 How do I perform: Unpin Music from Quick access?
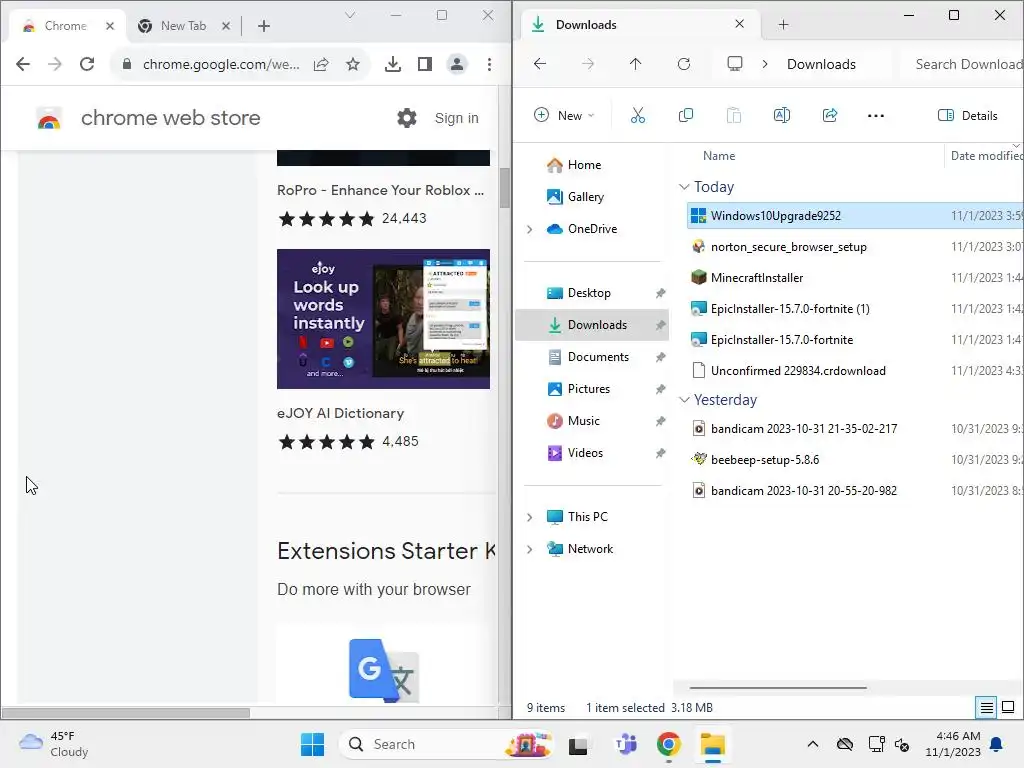coord(660,421)
